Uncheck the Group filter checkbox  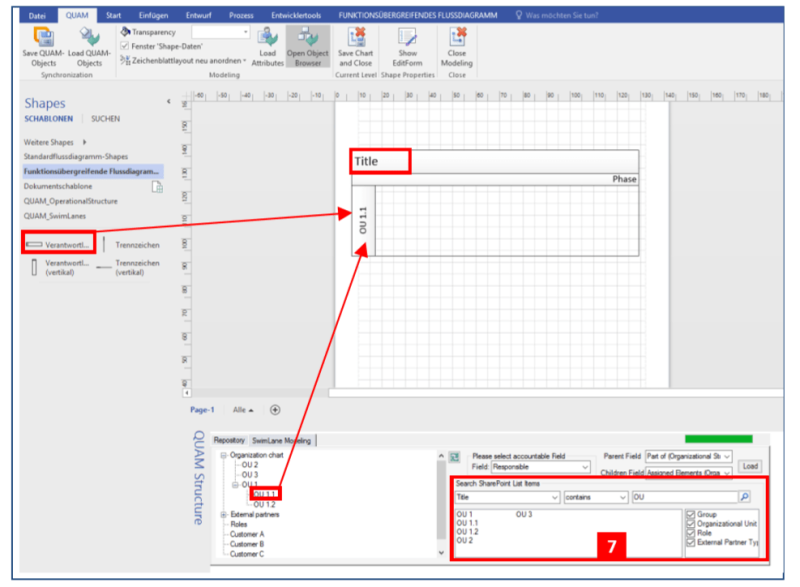tap(690, 515)
